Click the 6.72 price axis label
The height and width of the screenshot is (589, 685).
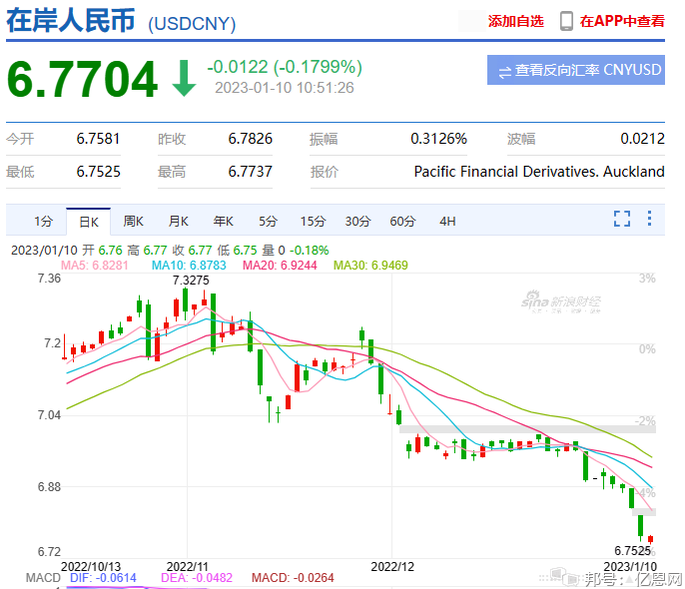[49, 551]
